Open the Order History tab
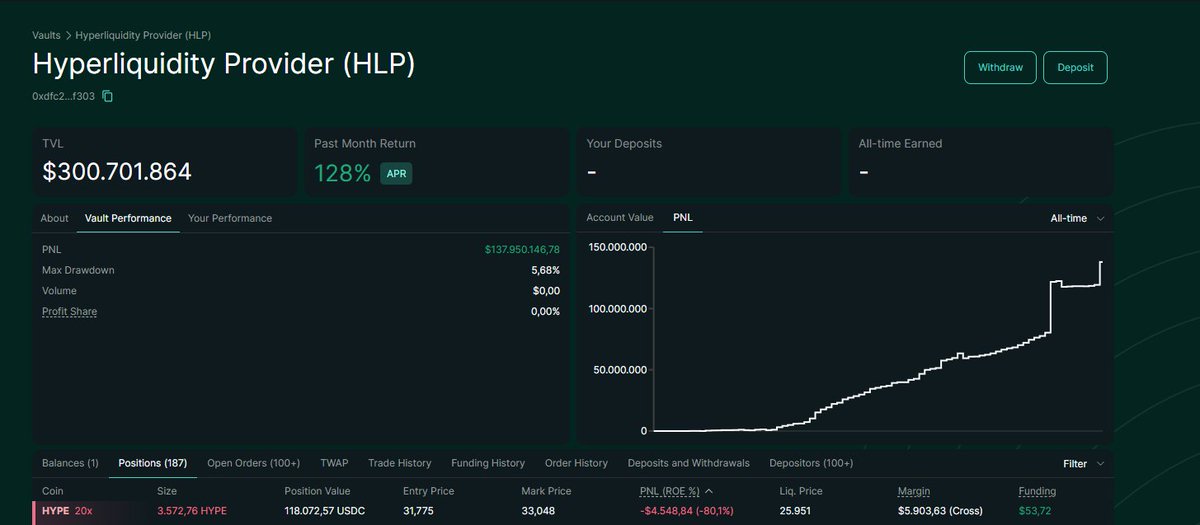Screen dimensions: 1200x525 (x=576, y=463)
